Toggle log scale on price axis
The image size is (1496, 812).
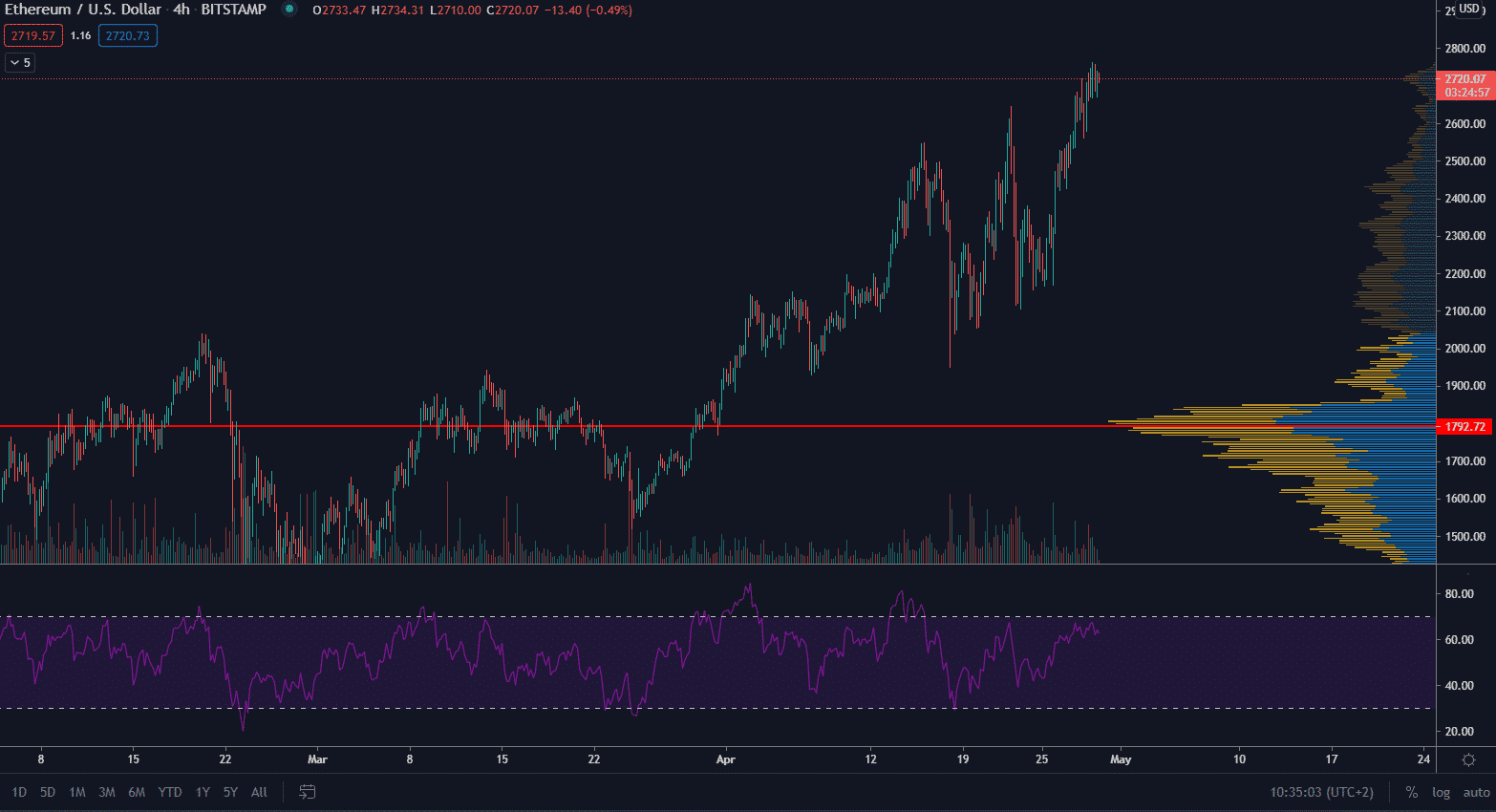pos(1441,792)
